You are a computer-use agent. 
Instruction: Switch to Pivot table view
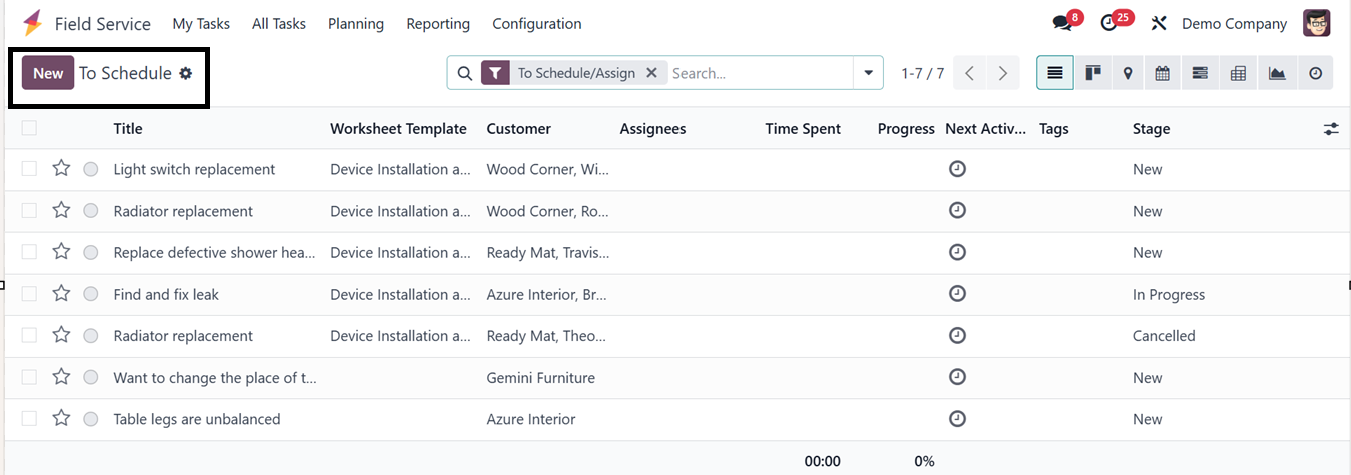[x=1238, y=73]
